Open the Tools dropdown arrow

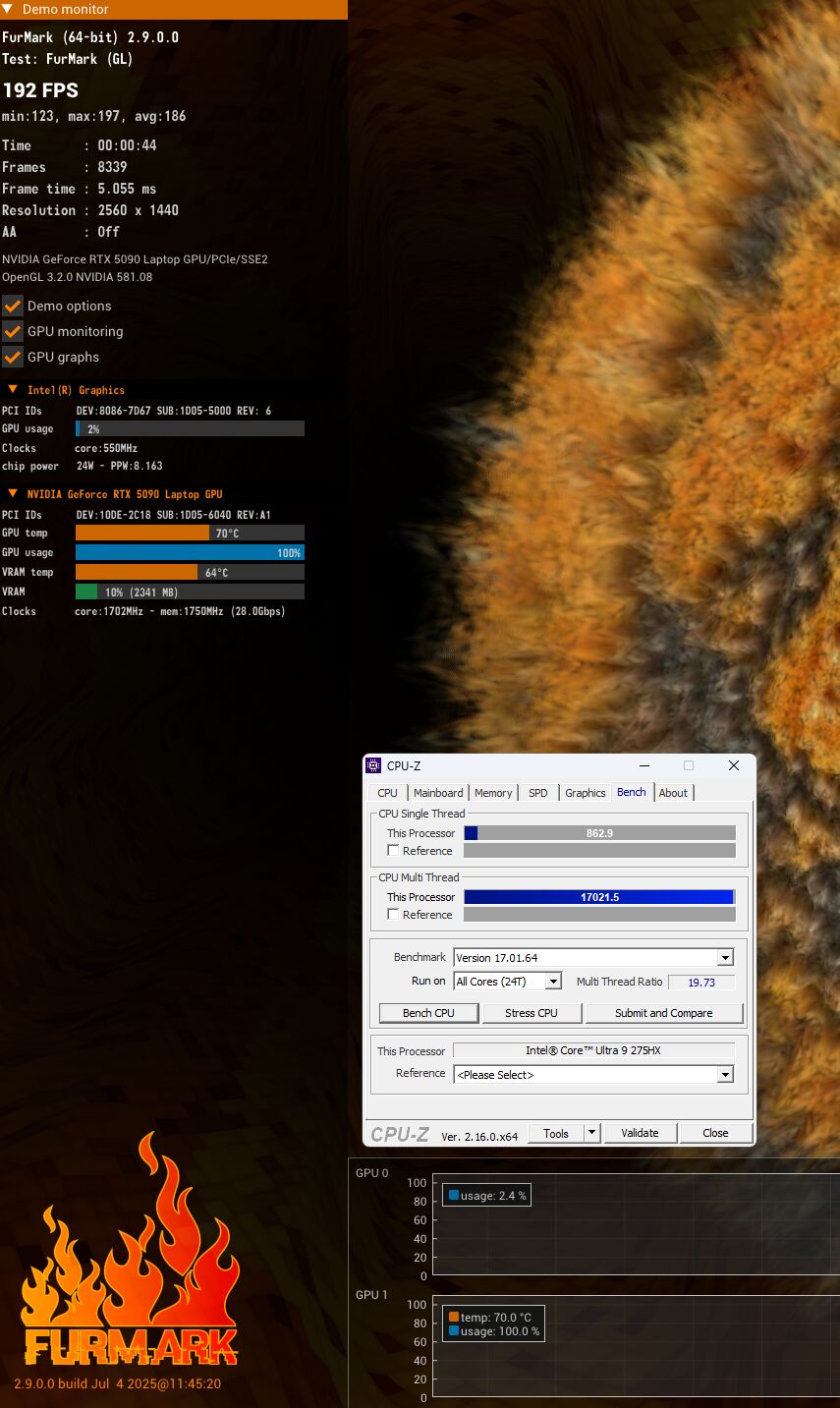coord(591,1133)
